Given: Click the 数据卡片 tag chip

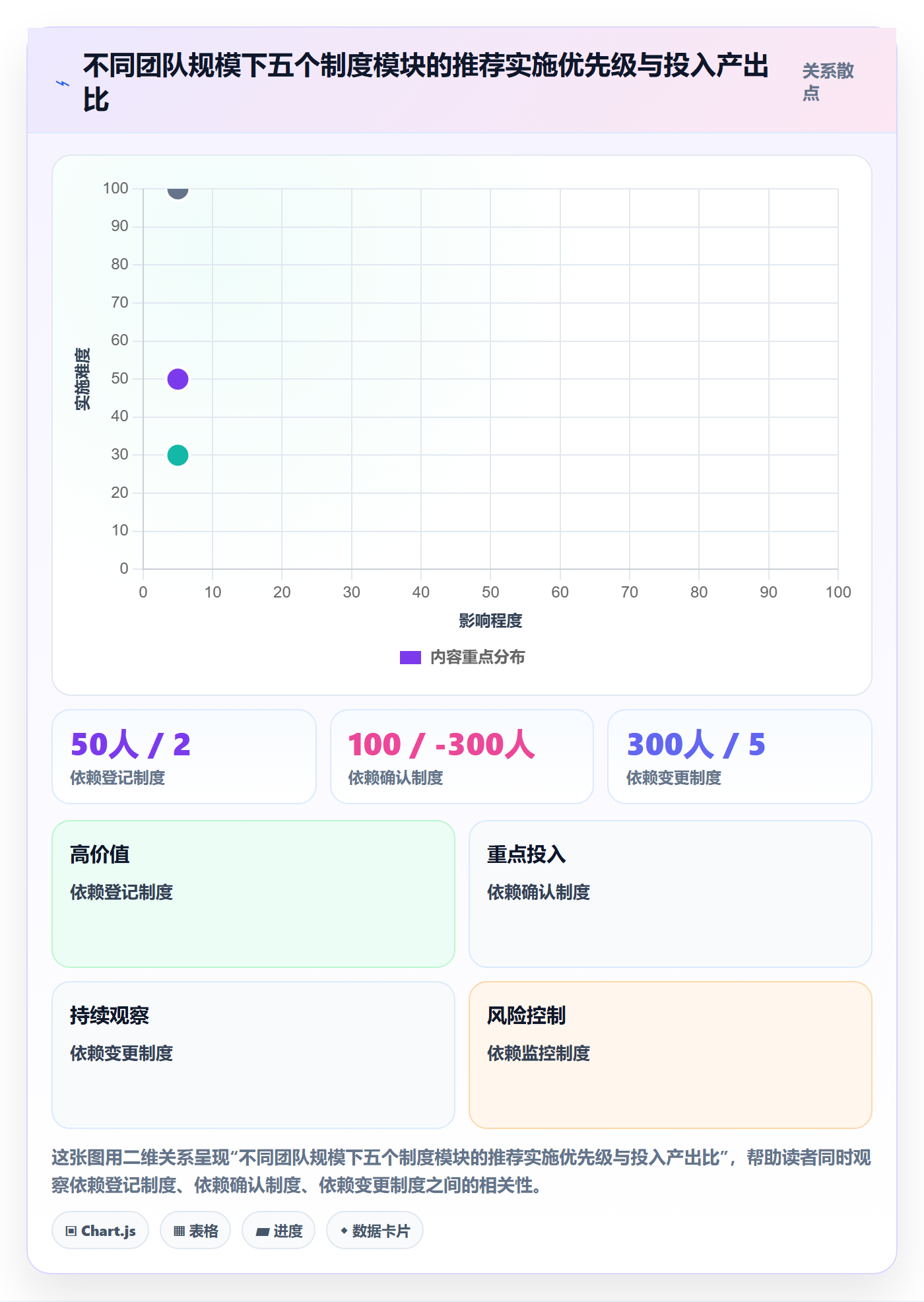Looking at the screenshot, I should point(375,1231).
